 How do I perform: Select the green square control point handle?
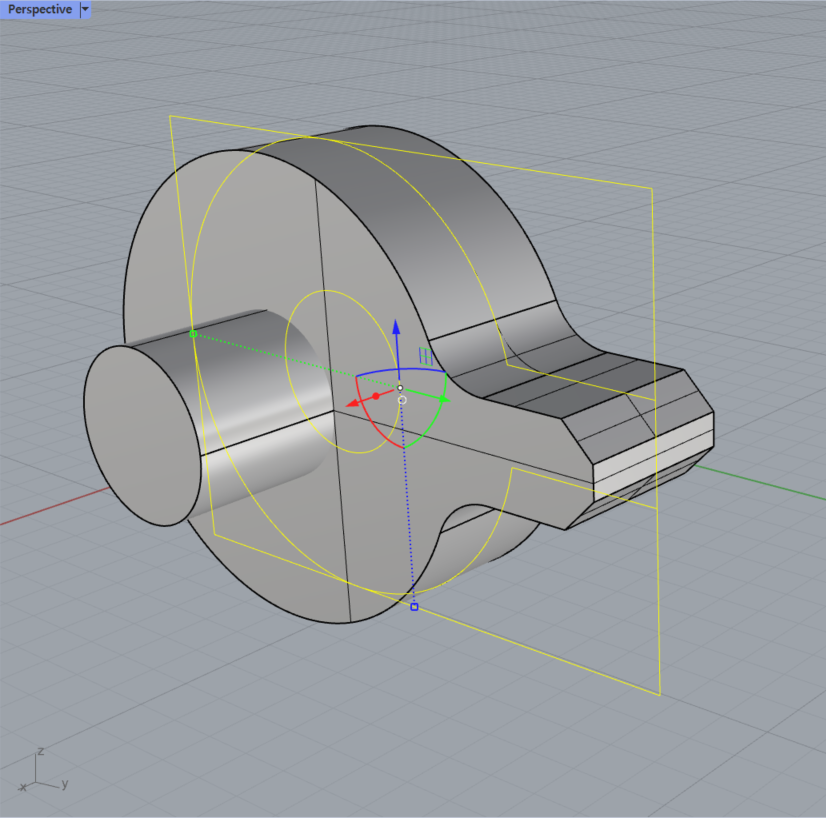[x=193, y=334]
